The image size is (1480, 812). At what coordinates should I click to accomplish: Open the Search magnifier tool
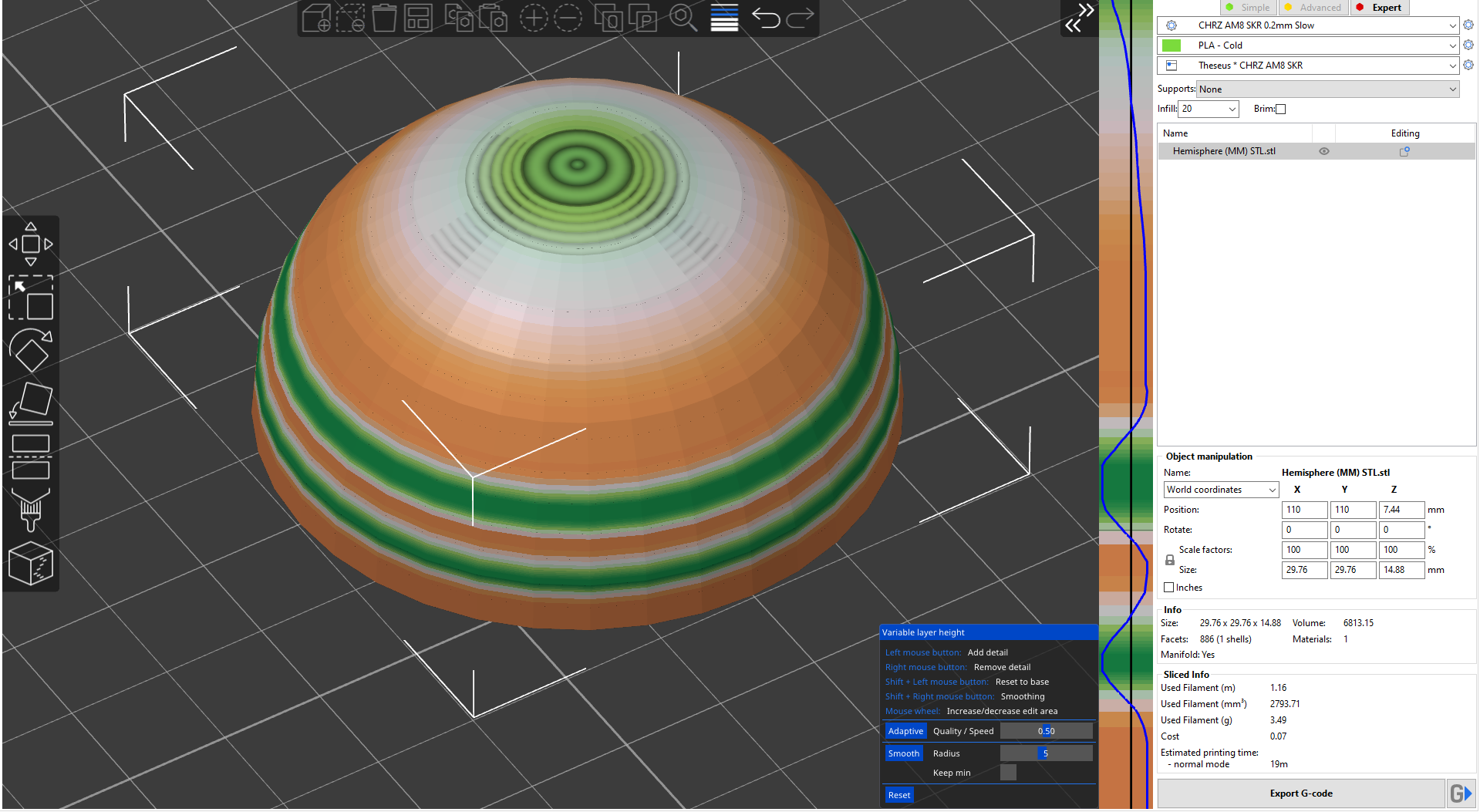point(683,18)
